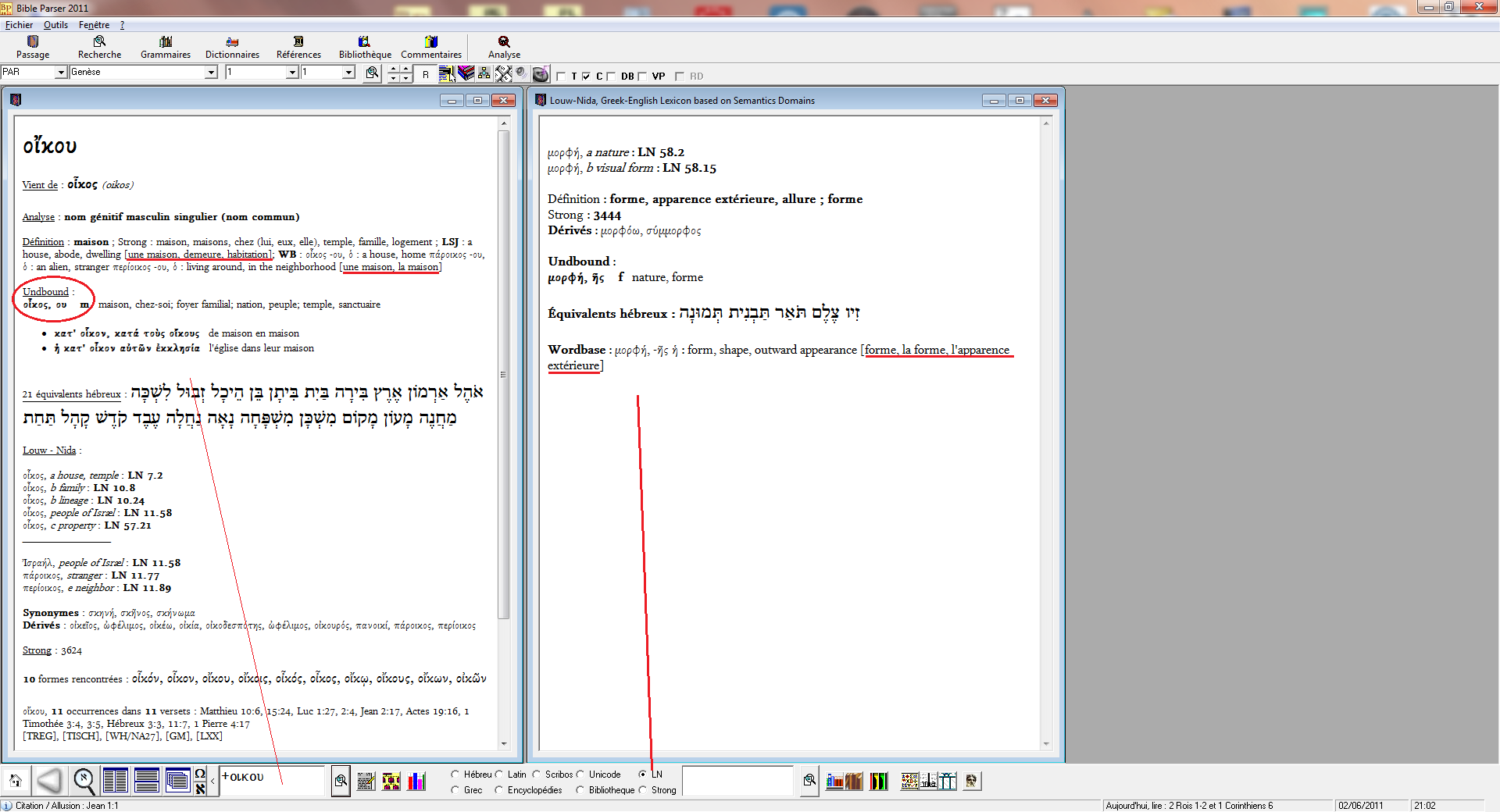Select the Unicode radio button
This screenshot has width=1500, height=812.
(580, 775)
